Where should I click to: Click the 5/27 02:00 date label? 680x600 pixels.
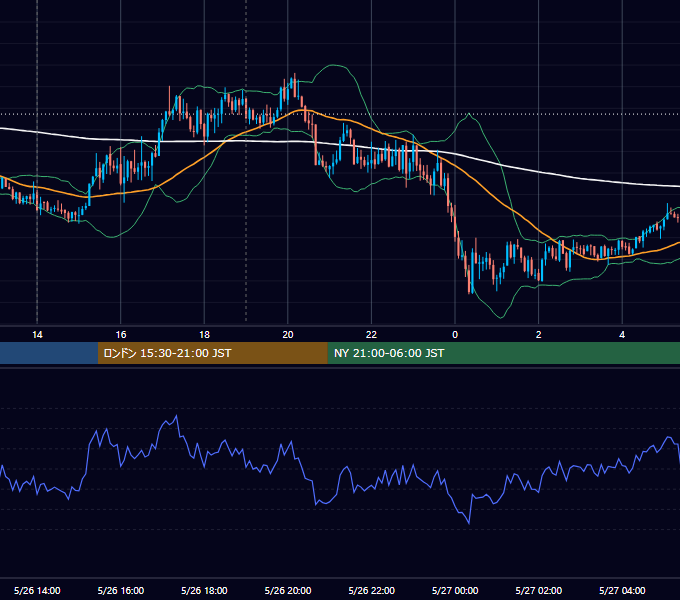coord(539,590)
